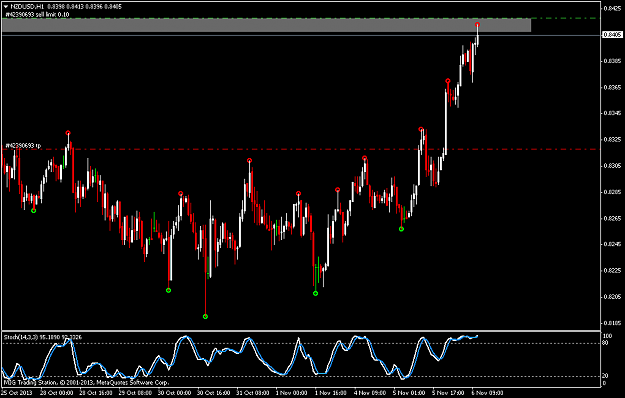Viewport: 625px width, 398px height.
Task: Click the stochastic 100 level label
Action: tap(608, 336)
